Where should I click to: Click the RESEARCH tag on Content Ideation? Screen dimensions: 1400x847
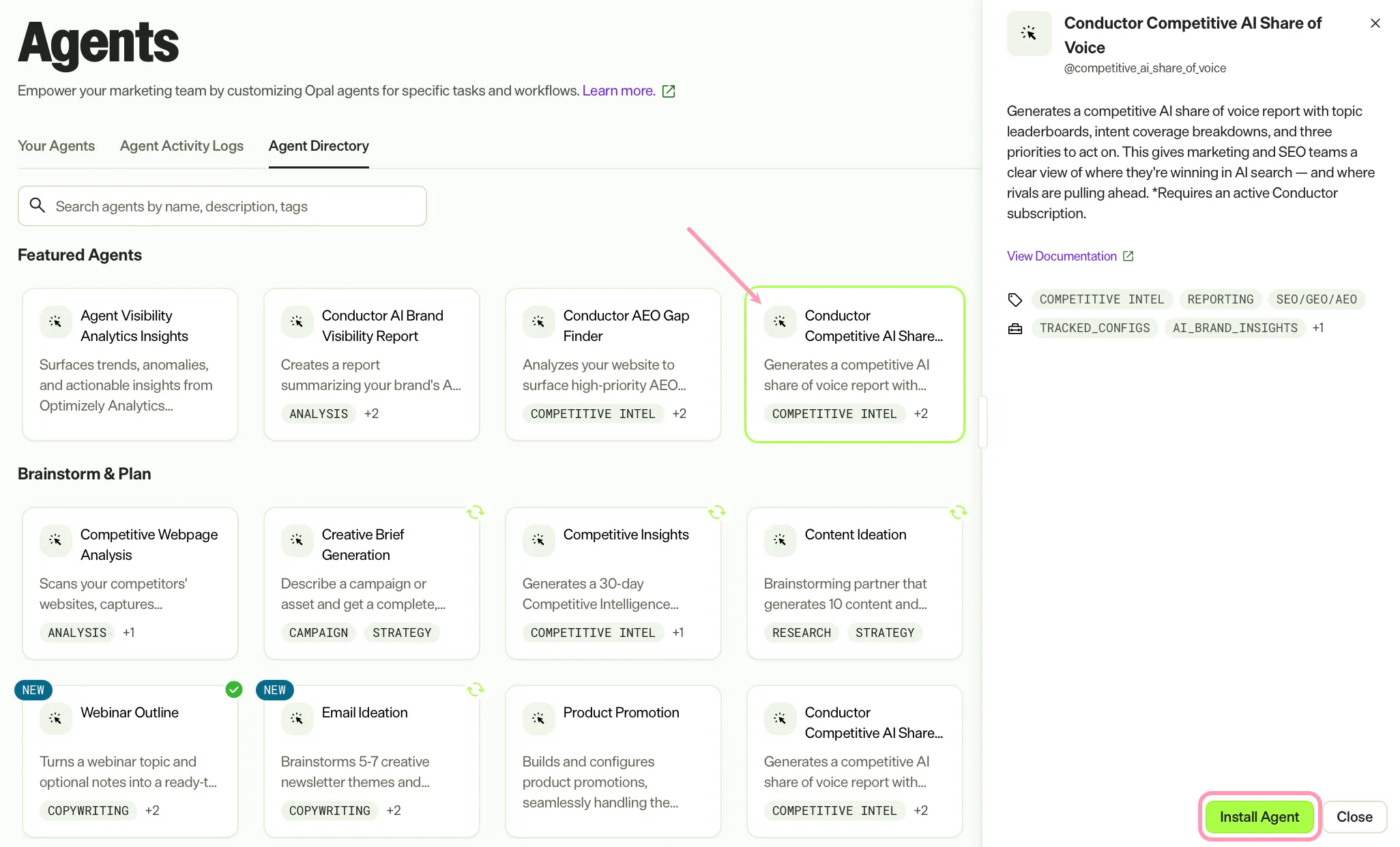pyautogui.click(x=802, y=633)
